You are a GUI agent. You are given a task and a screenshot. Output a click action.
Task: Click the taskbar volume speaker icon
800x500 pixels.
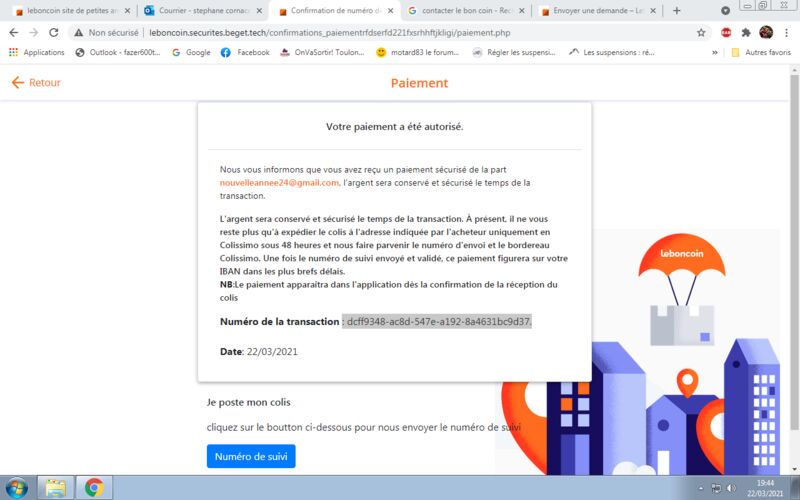pyautogui.click(x=731, y=488)
